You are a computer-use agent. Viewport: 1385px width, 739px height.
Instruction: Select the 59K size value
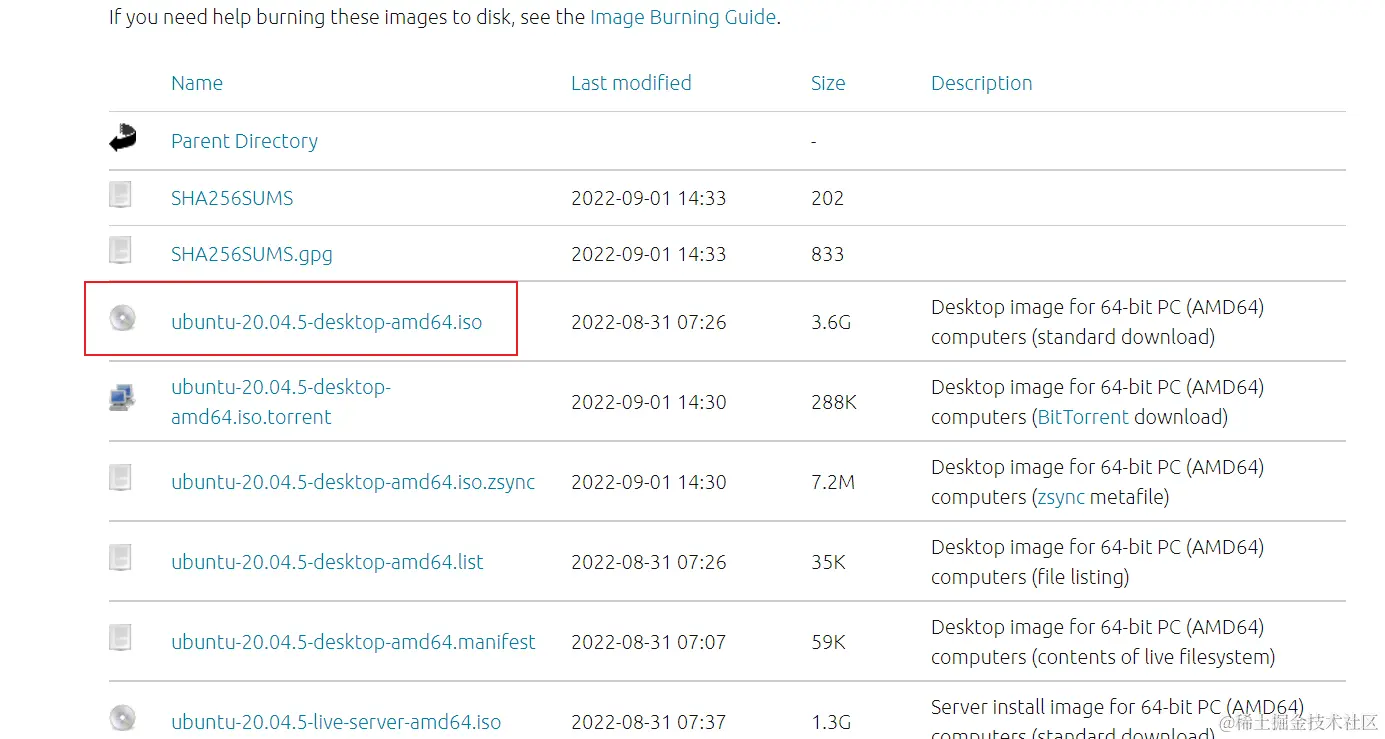829,642
